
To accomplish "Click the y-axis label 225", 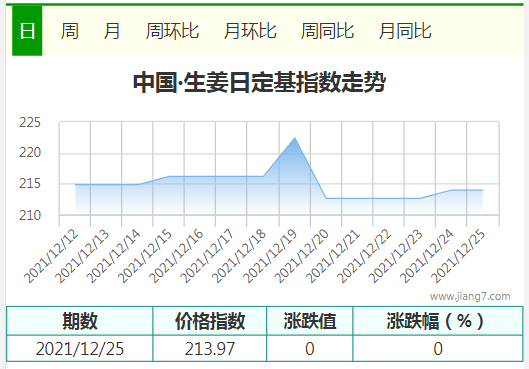I will click(x=30, y=122).
